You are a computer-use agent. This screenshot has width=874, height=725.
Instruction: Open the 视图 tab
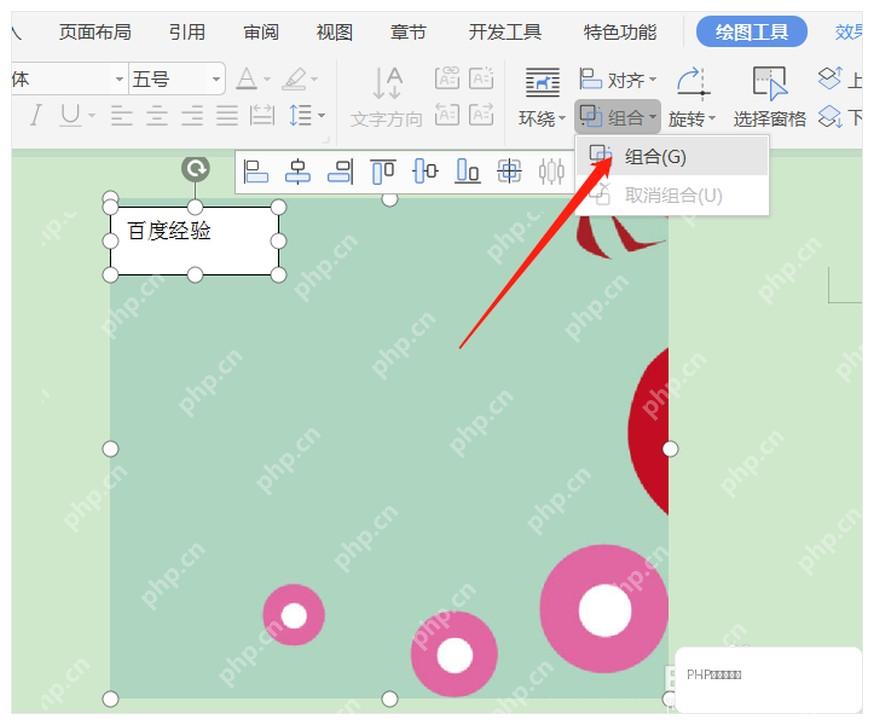pos(334,32)
